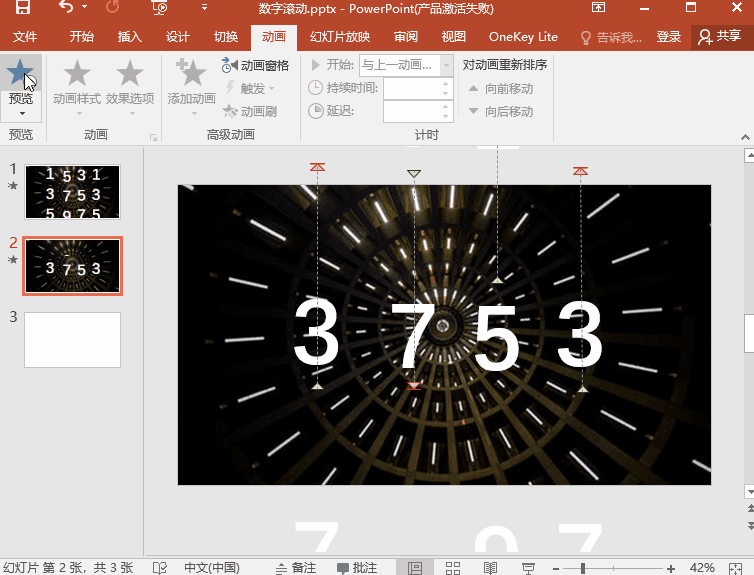754x575 pixels.
Task: Click the 登录 sign-in link
Action: click(668, 37)
